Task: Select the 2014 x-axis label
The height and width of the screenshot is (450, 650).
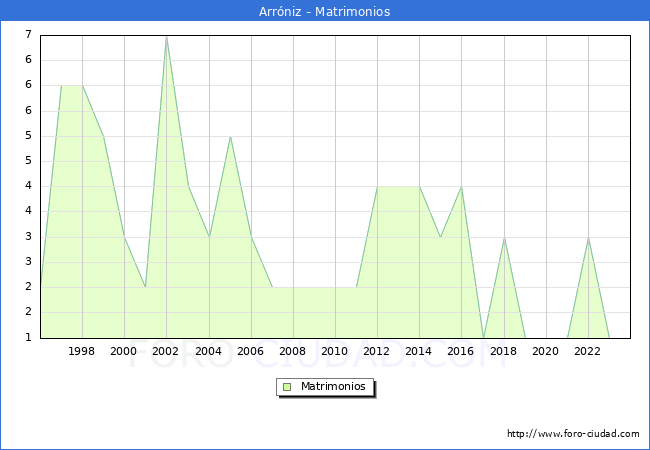Action: pyautogui.click(x=419, y=351)
